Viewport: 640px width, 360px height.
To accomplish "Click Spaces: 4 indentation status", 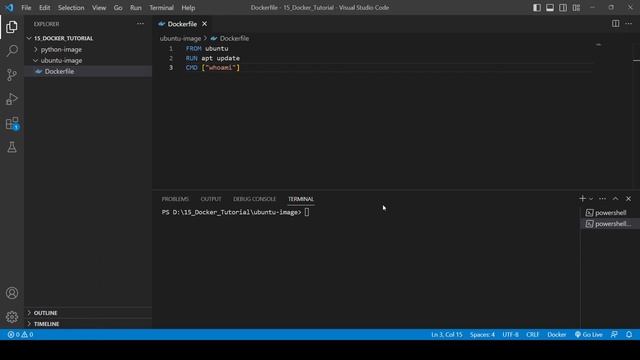I will point(482,334).
